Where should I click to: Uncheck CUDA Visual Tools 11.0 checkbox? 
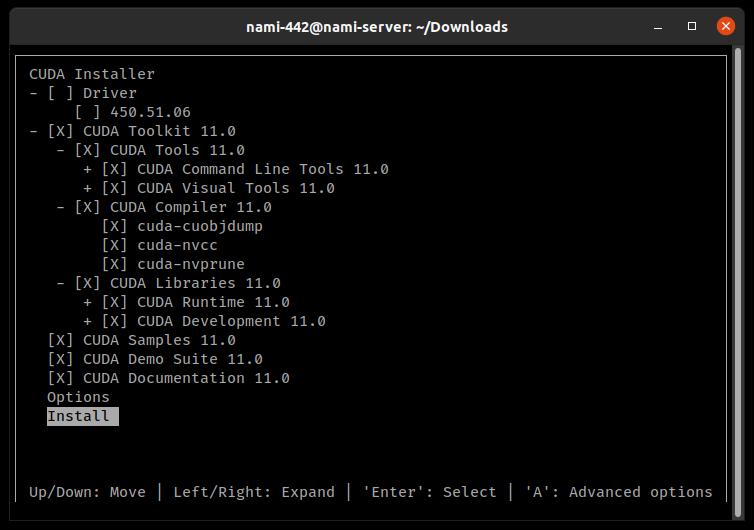(x=114, y=188)
